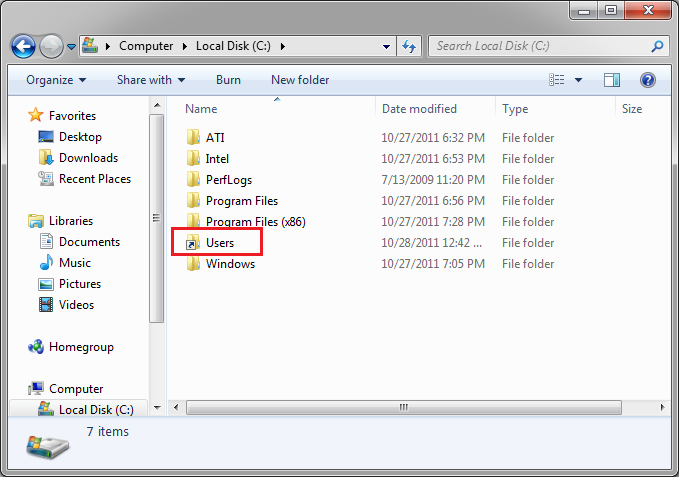Image resolution: width=679 pixels, height=477 pixels.
Task: Open the address bar previous locations dropdown
Action: (x=386, y=46)
